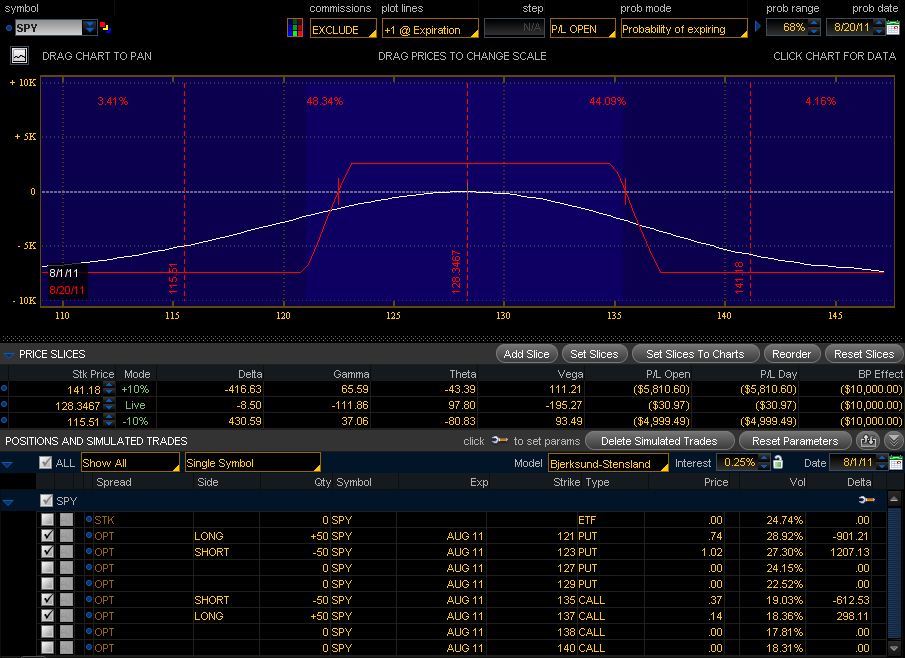Image resolution: width=905 pixels, height=658 pixels.
Task: Open the prob date calendar icon
Action: tap(893, 27)
